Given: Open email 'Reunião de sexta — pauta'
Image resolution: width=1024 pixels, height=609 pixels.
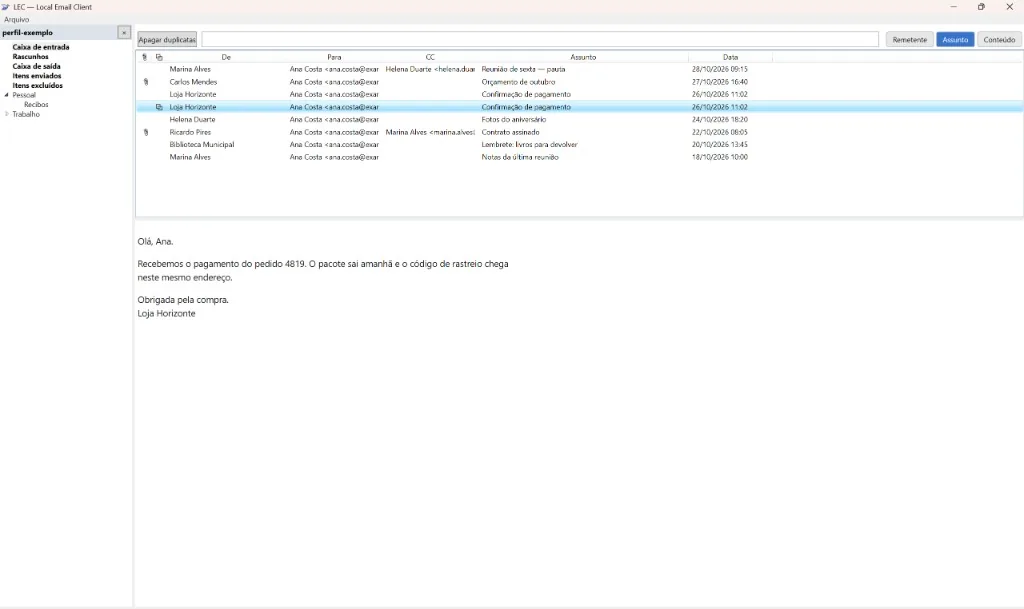Looking at the screenshot, I should pyautogui.click(x=523, y=69).
